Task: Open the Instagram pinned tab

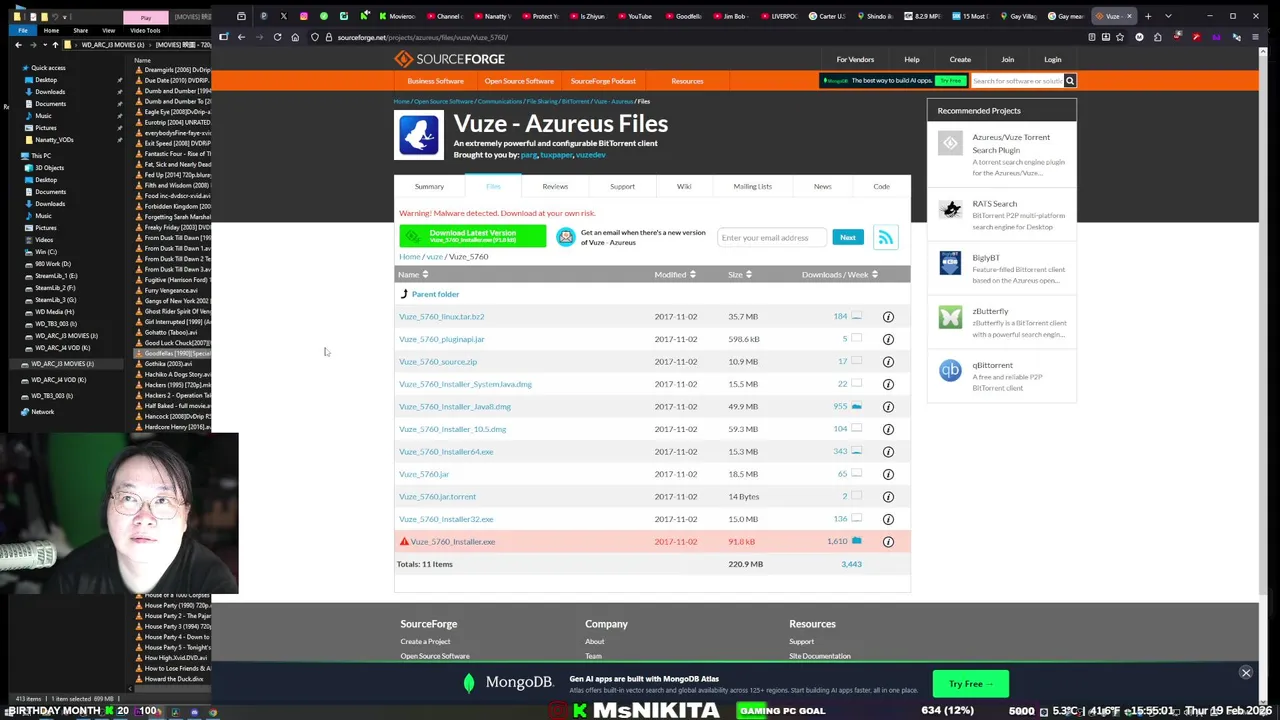Action: (303, 16)
